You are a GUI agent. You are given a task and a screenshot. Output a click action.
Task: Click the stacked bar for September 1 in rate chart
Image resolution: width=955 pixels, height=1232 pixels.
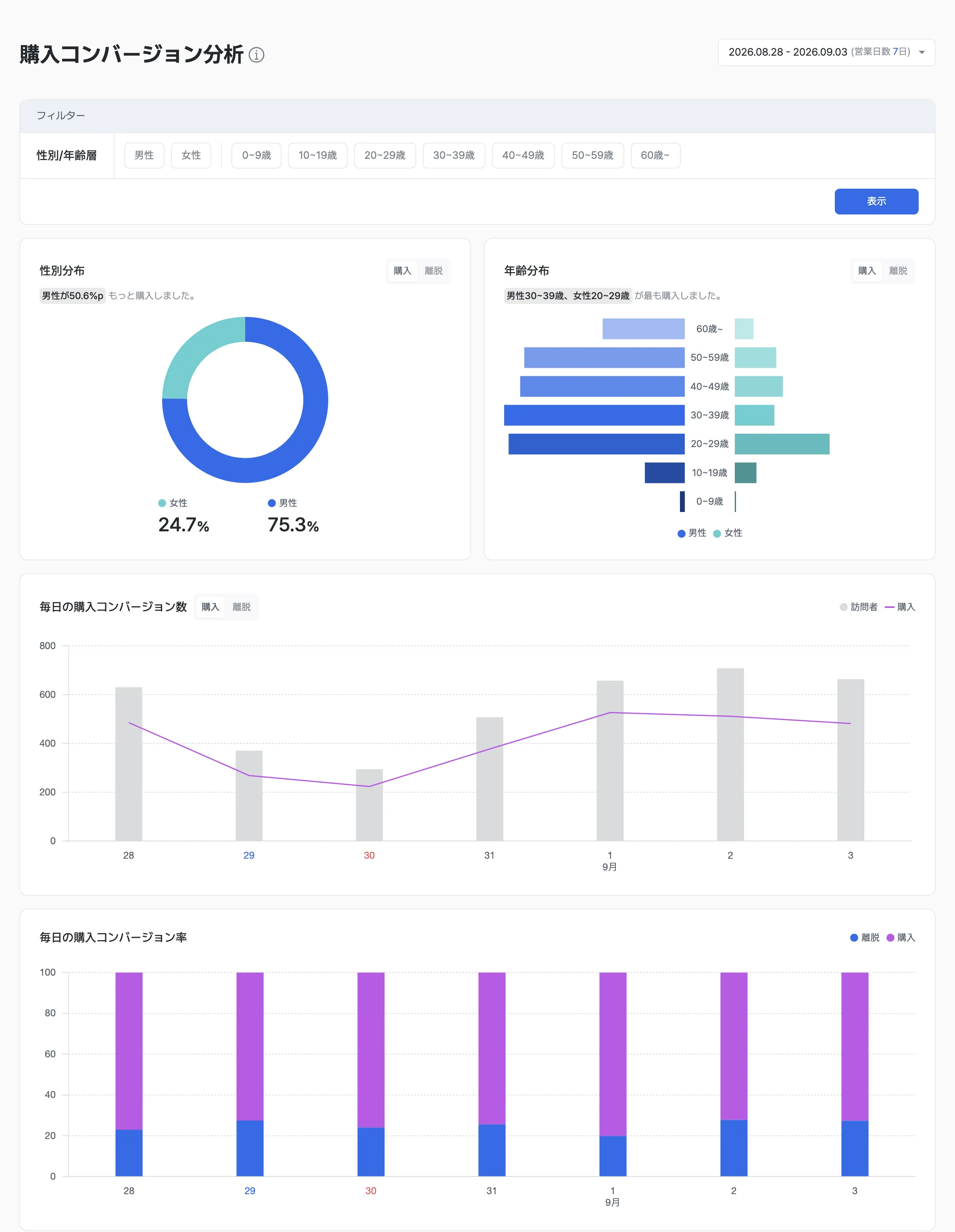613,1074
